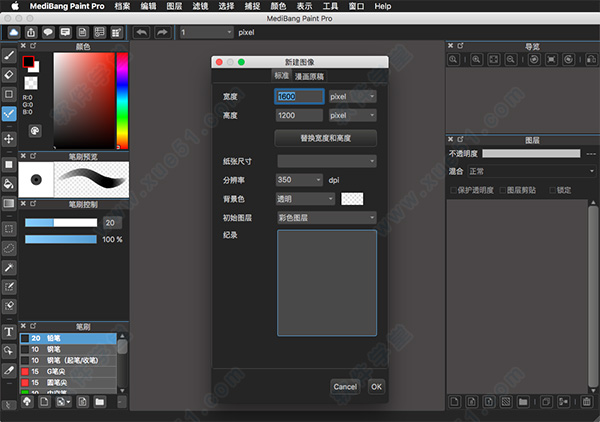
Task: Select the Move tool
Action: coord(9,139)
